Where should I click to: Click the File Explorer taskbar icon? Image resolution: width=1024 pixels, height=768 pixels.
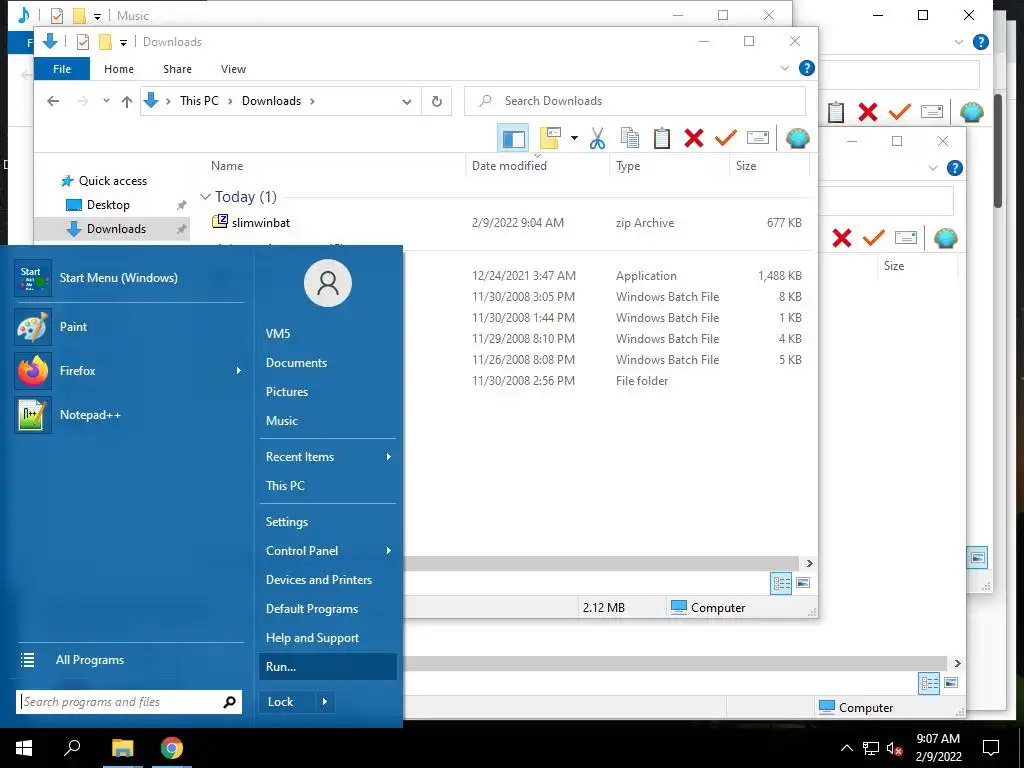click(x=122, y=748)
